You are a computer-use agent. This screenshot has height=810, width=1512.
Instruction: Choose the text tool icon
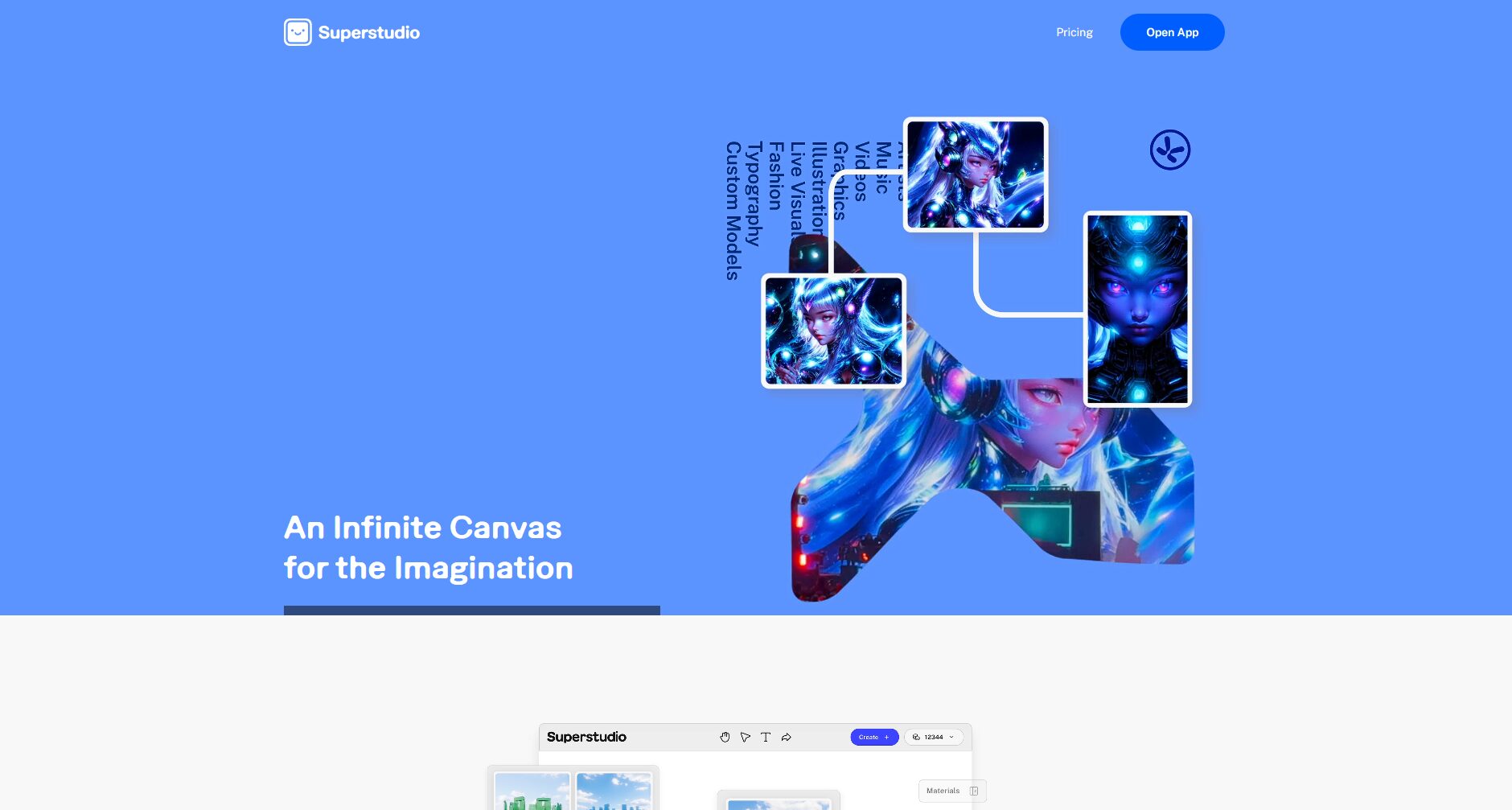766,737
